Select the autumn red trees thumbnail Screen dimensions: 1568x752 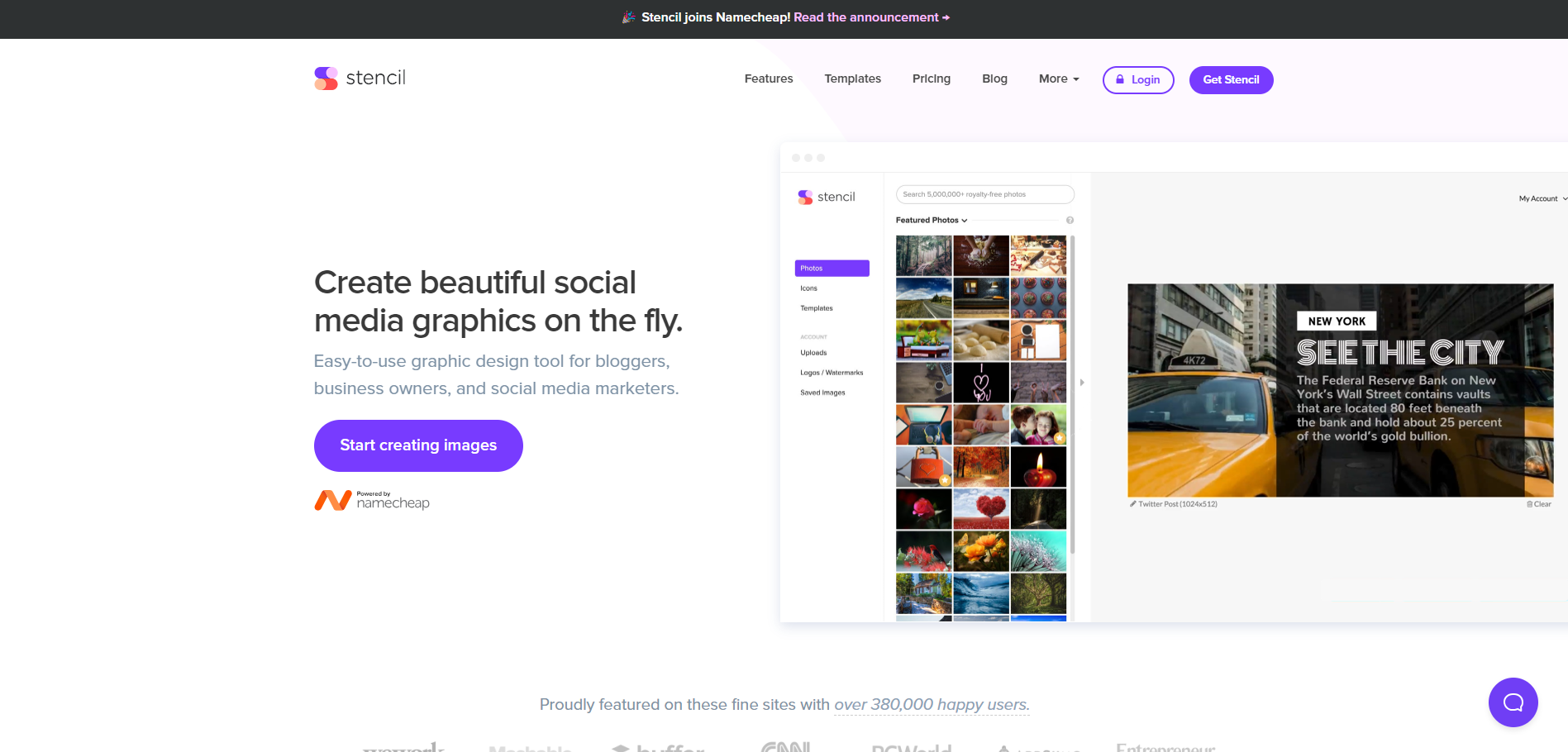(x=981, y=467)
